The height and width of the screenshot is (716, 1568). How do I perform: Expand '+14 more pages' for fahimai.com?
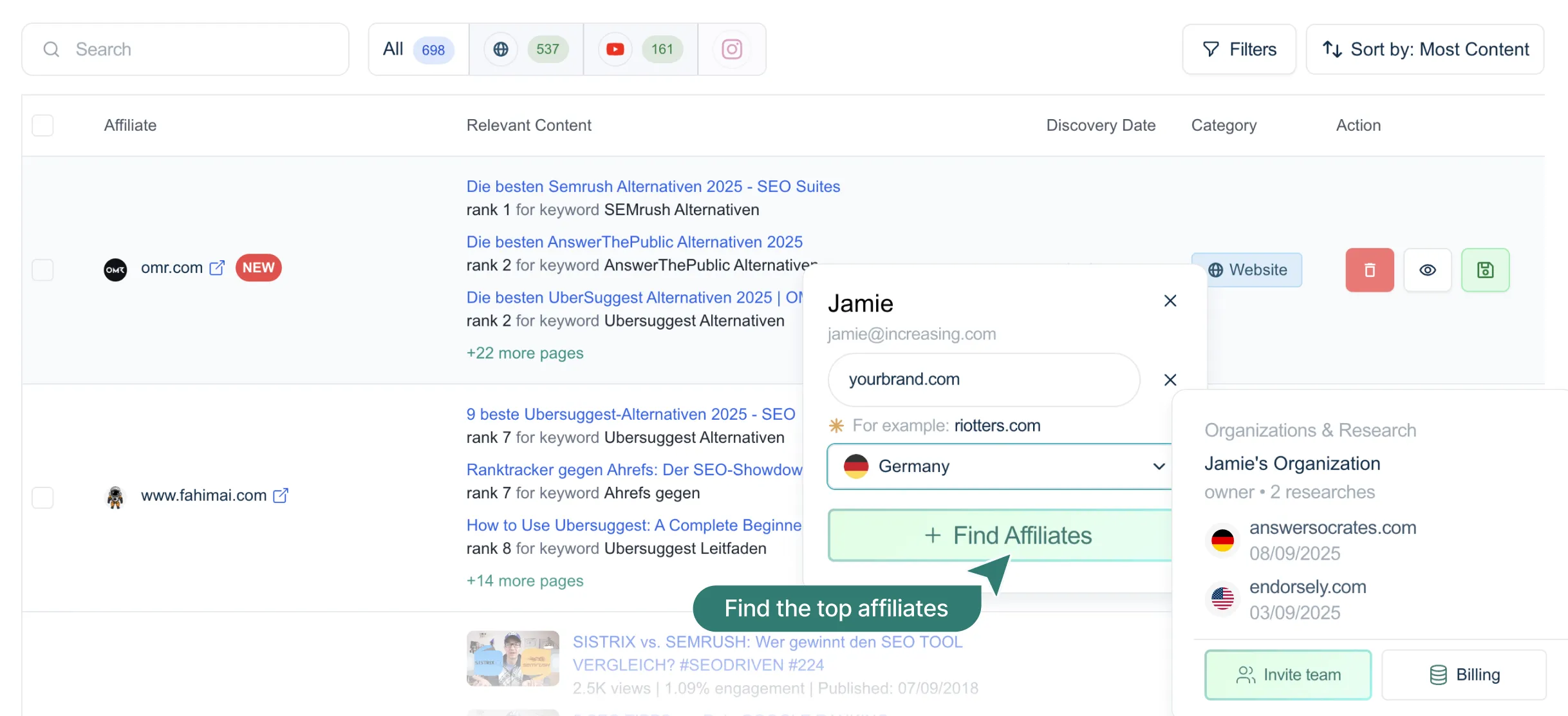pyautogui.click(x=525, y=580)
